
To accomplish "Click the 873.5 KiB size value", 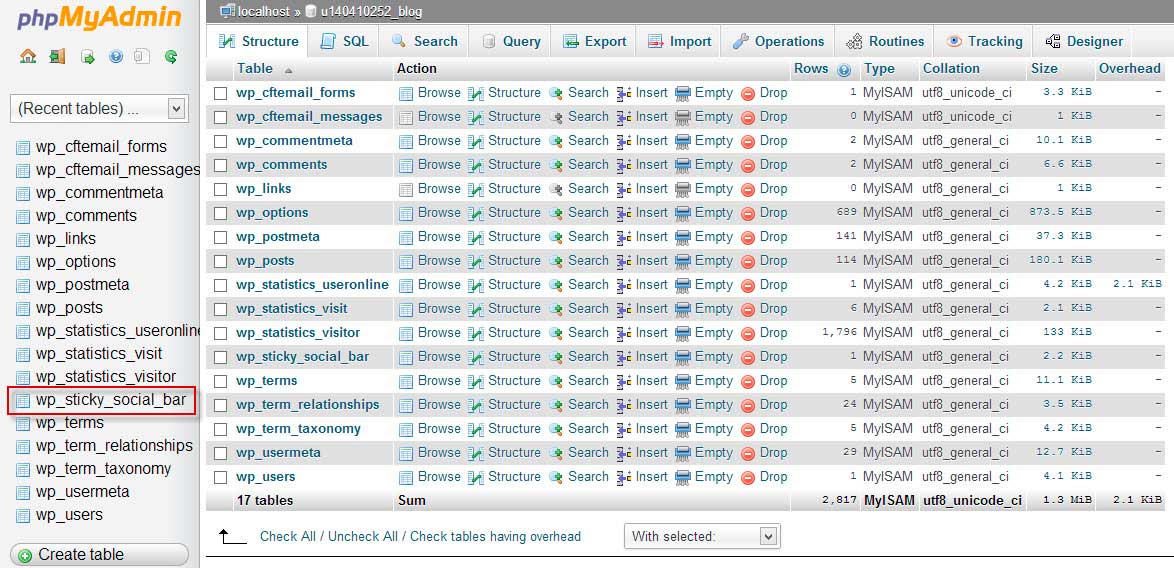I will [1060, 213].
